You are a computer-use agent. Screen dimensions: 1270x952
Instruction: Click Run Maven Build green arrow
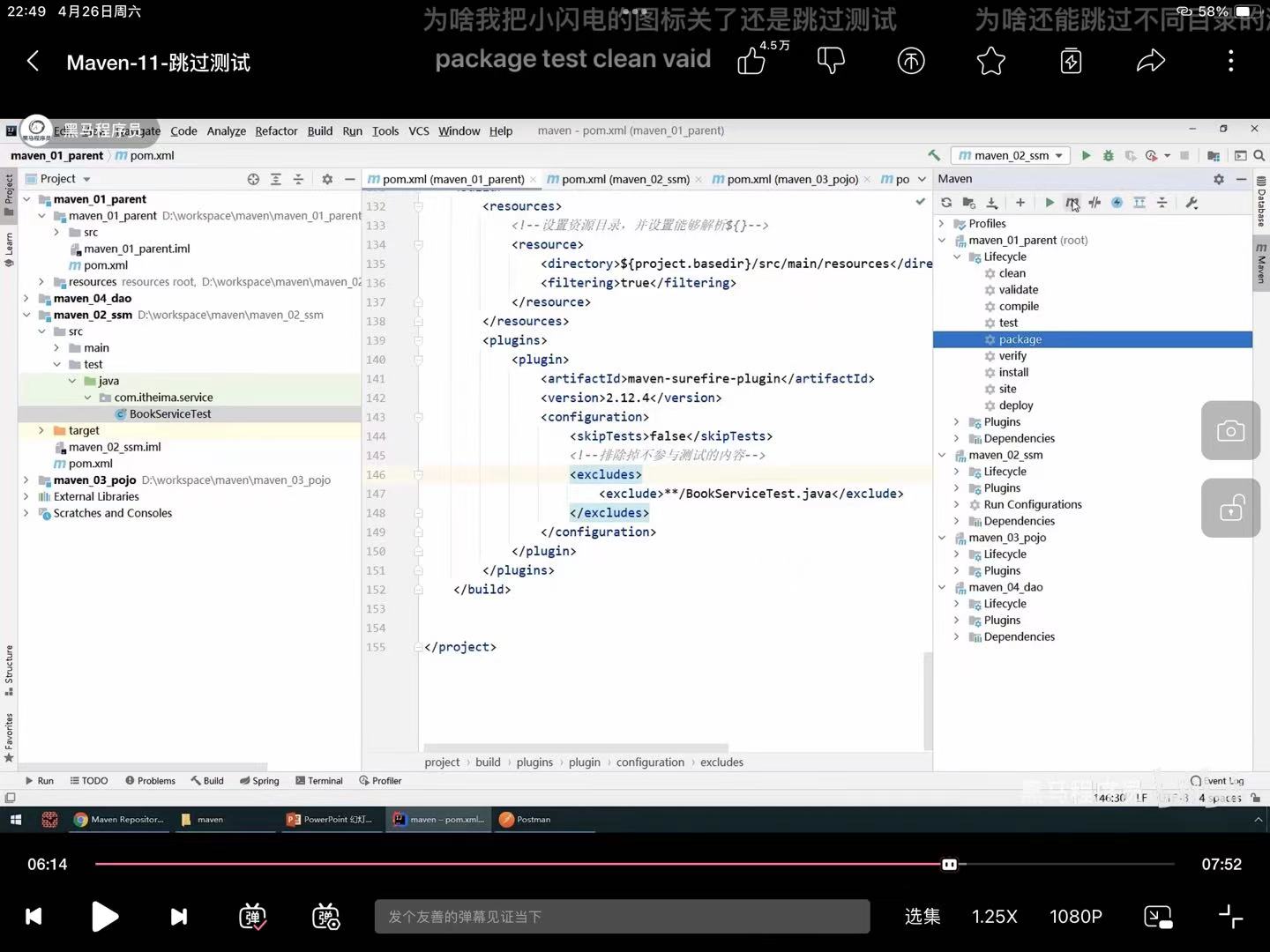pos(1050,203)
